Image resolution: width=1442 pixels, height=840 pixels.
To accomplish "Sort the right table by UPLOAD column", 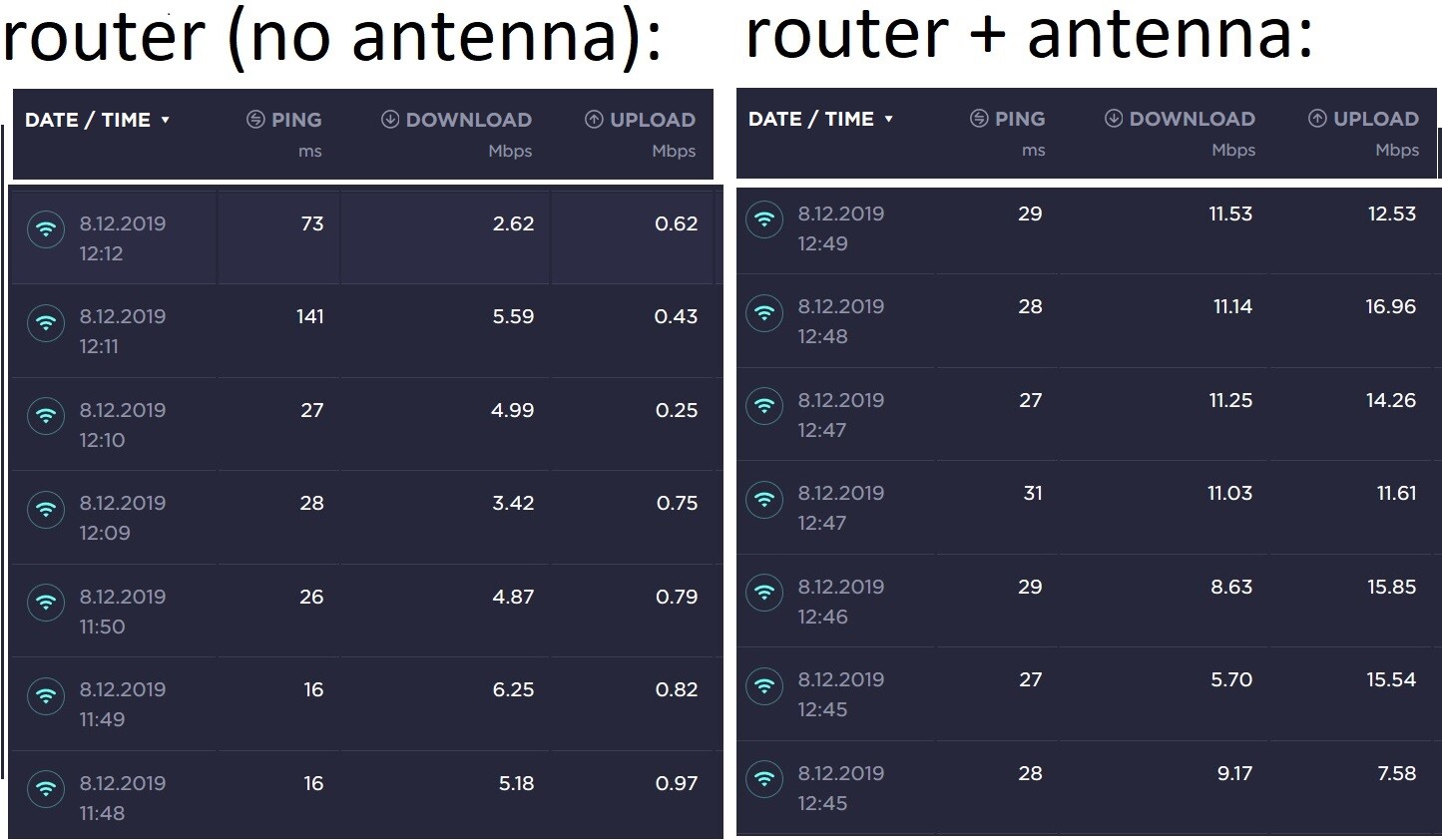I will point(1375,119).
